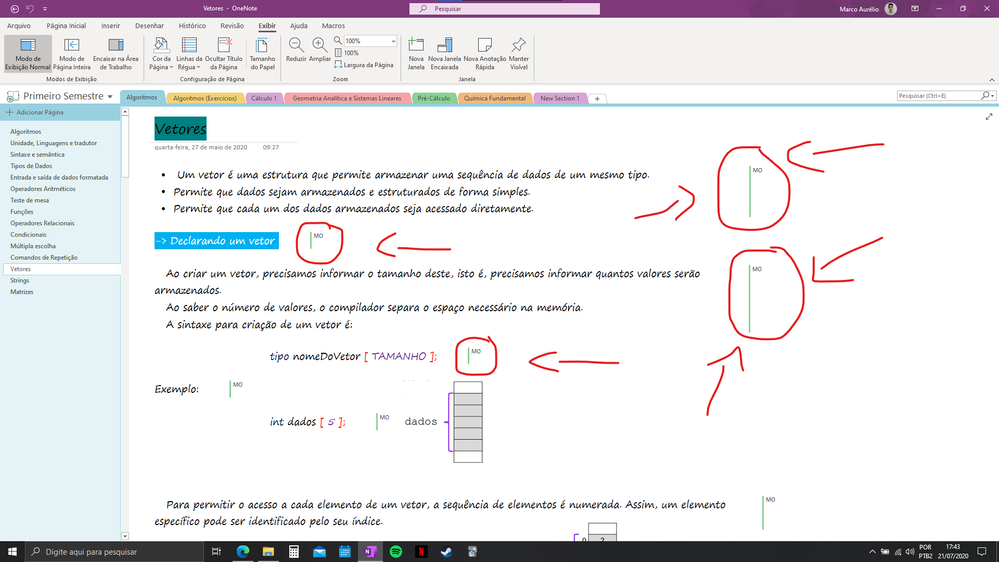Open the Histórico ribbon tab

tap(192, 25)
